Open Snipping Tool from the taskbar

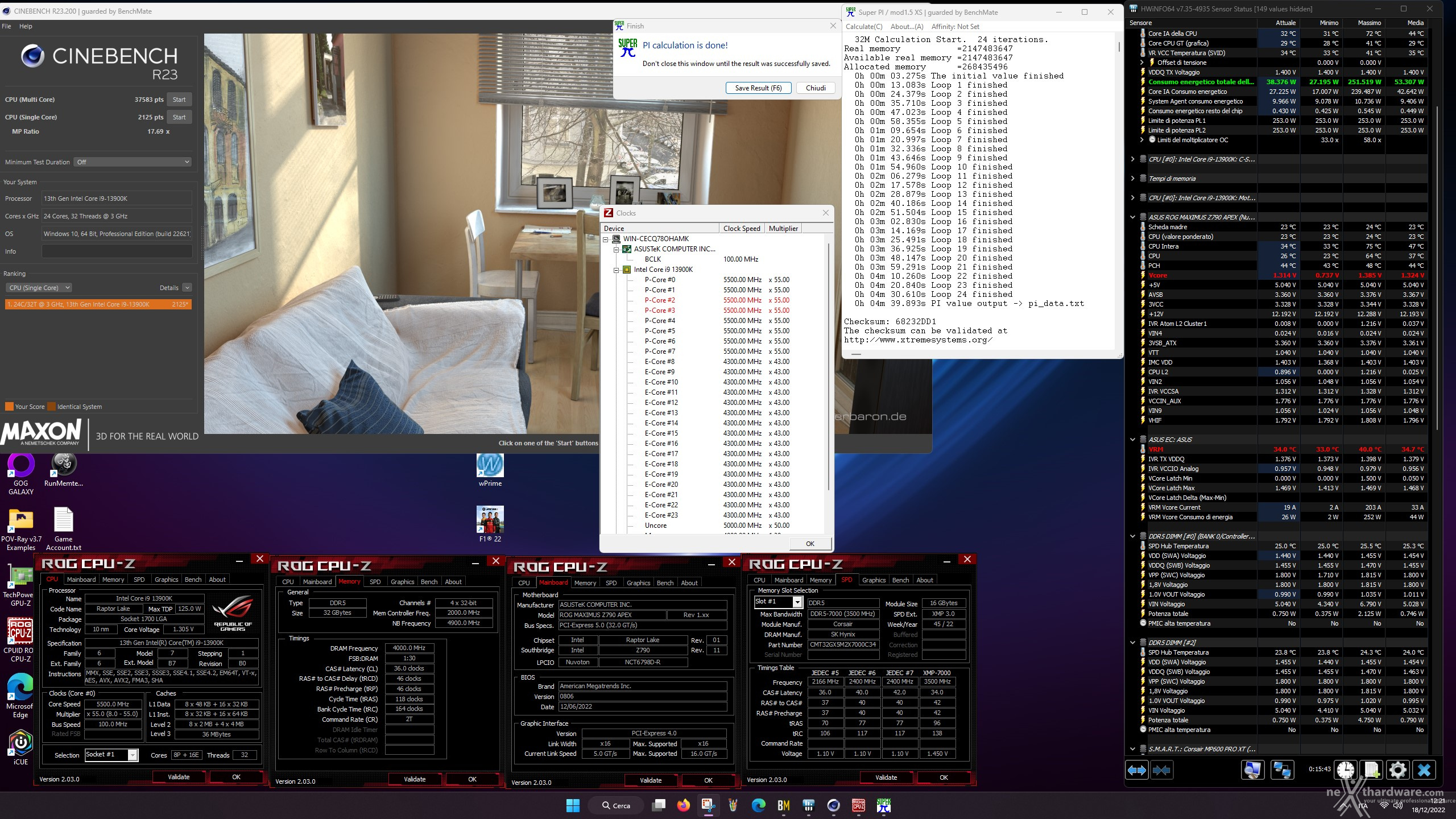[708, 805]
